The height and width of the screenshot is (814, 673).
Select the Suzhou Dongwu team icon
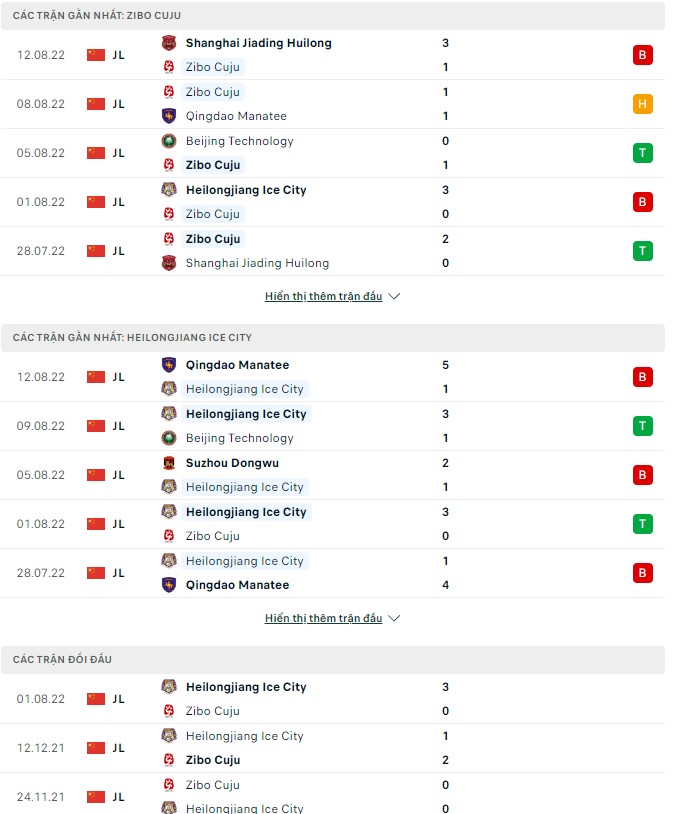click(170, 463)
